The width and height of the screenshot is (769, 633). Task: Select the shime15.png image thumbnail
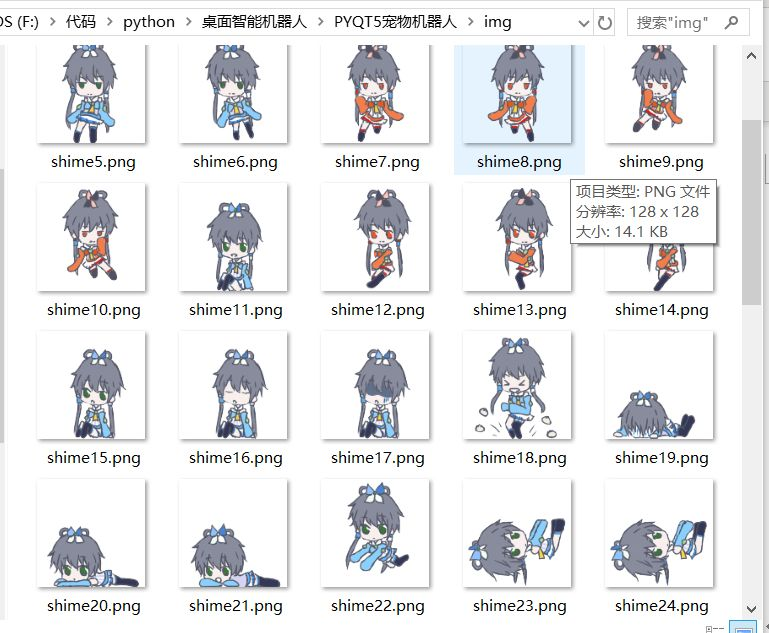91,385
